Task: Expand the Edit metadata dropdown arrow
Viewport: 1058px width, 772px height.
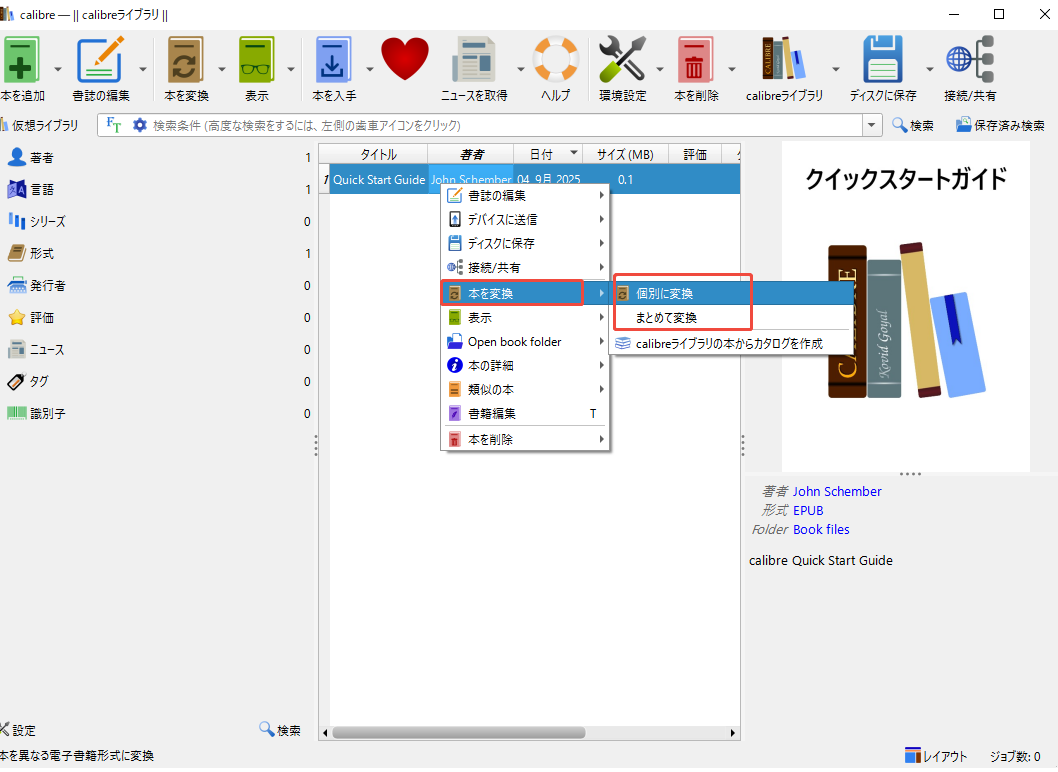Action: tap(142, 69)
